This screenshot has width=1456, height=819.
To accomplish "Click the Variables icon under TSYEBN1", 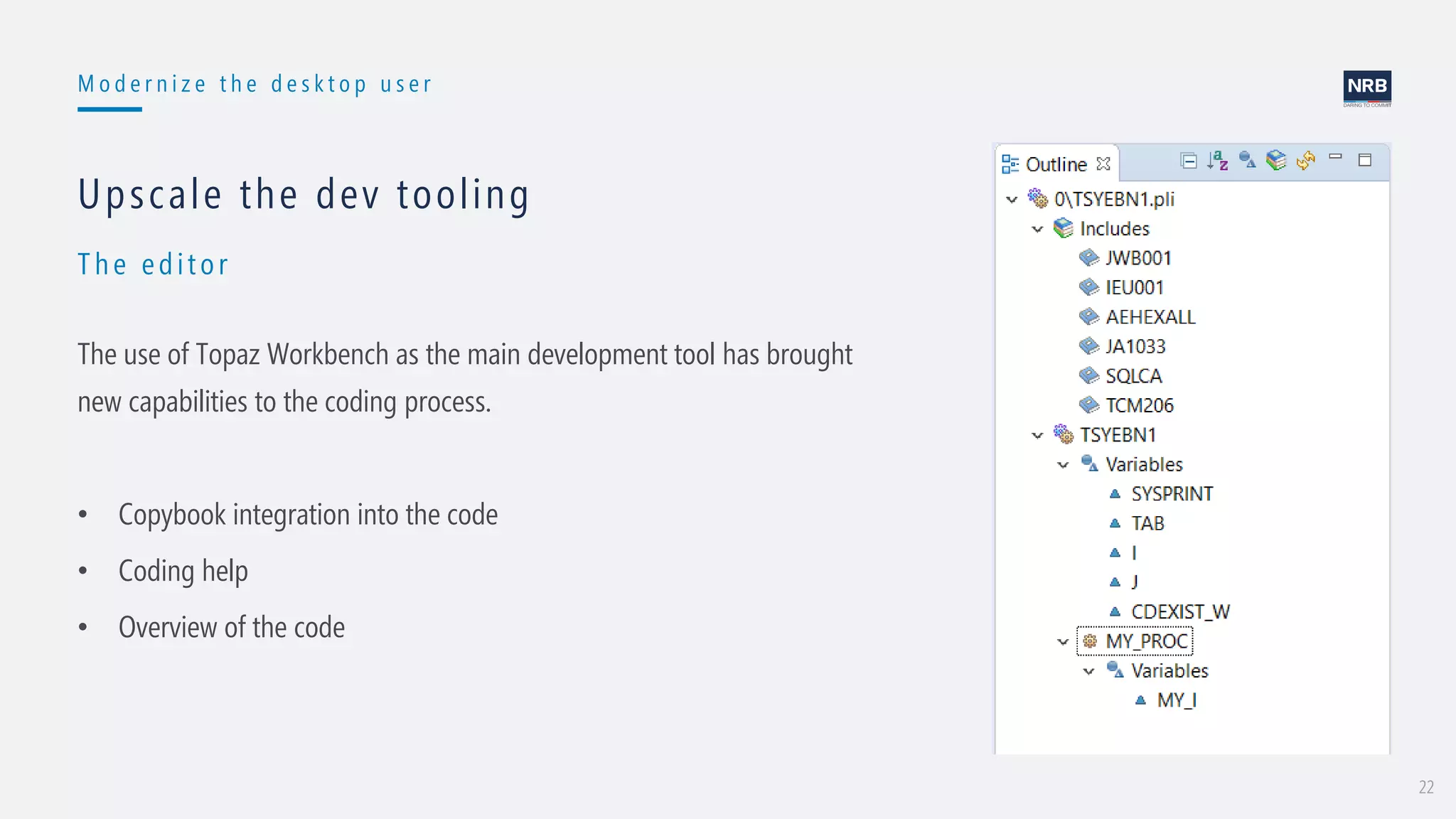I will coord(1089,464).
